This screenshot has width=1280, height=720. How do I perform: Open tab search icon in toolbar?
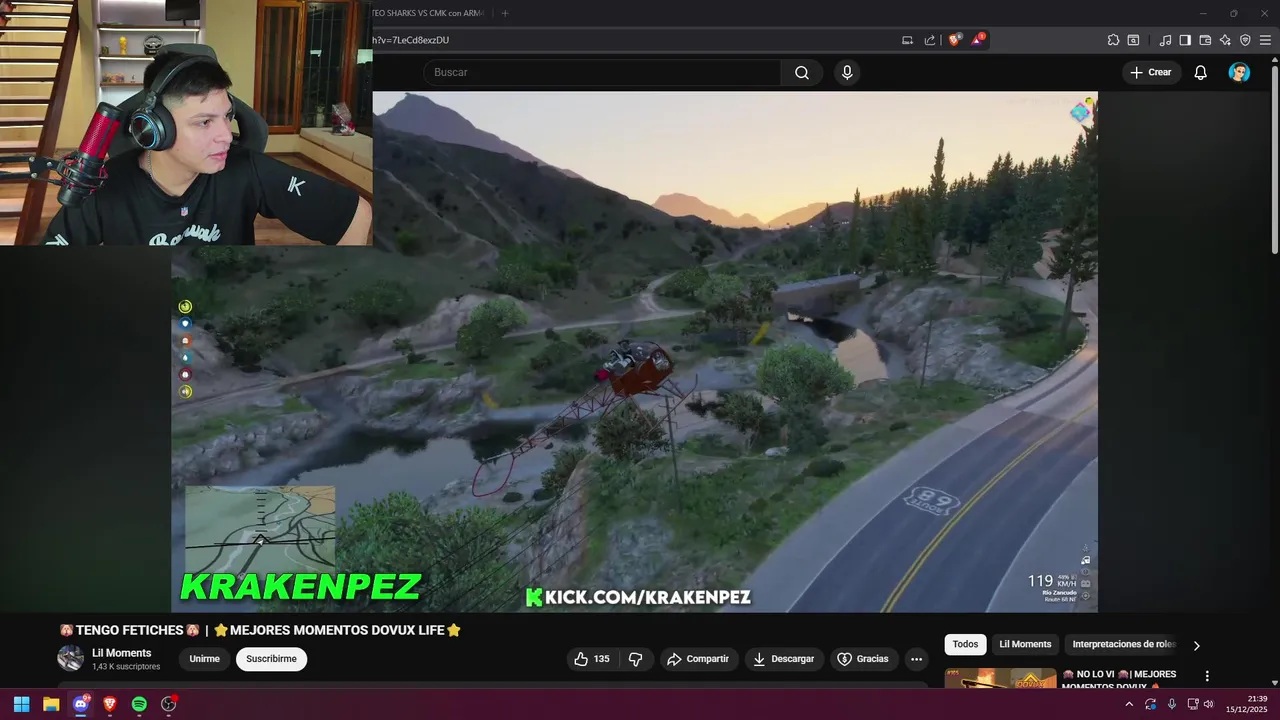tap(1133, 40)
